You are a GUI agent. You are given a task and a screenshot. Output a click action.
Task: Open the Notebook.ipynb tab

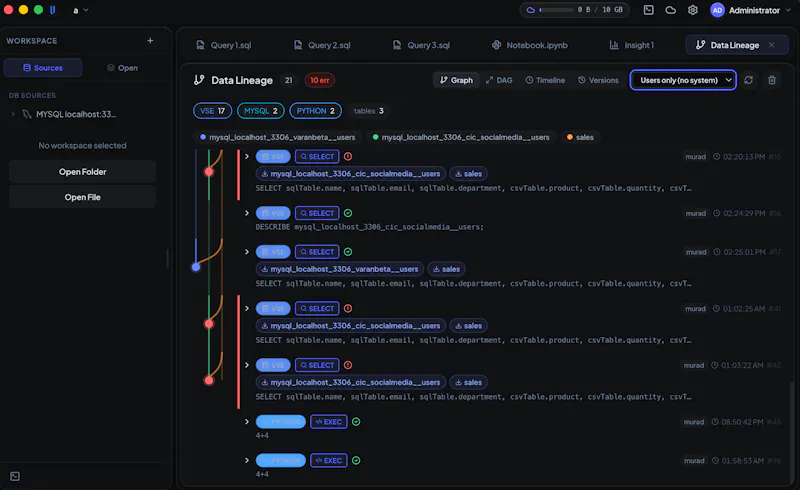pyautogui.click(x=530, y=45)
